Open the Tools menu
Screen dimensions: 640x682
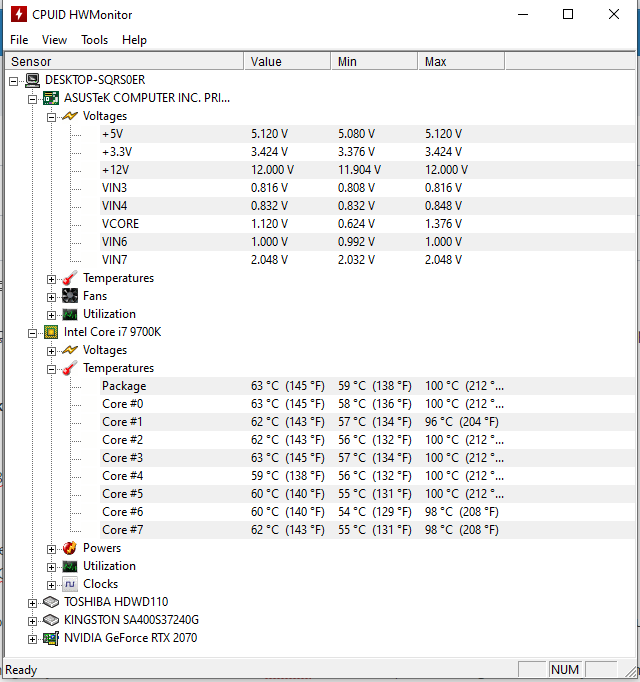click(94, 40)
